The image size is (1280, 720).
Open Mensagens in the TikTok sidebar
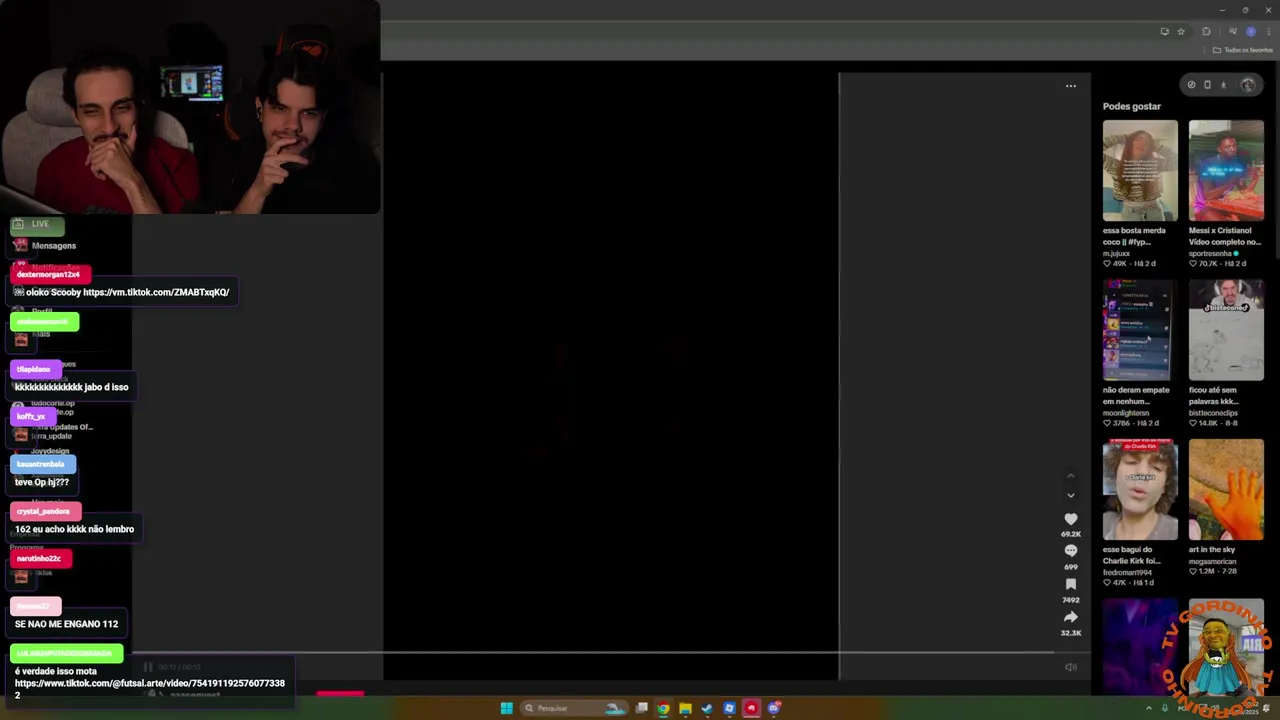(53, 246)
